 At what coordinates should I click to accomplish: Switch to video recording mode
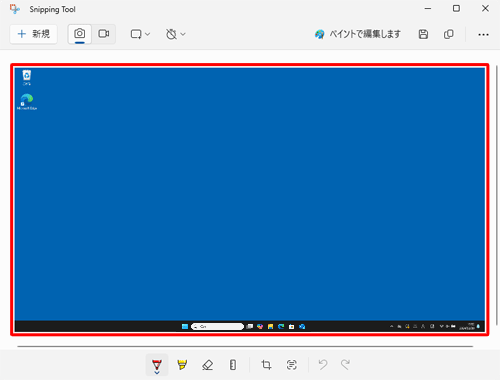tap(104, 34)
